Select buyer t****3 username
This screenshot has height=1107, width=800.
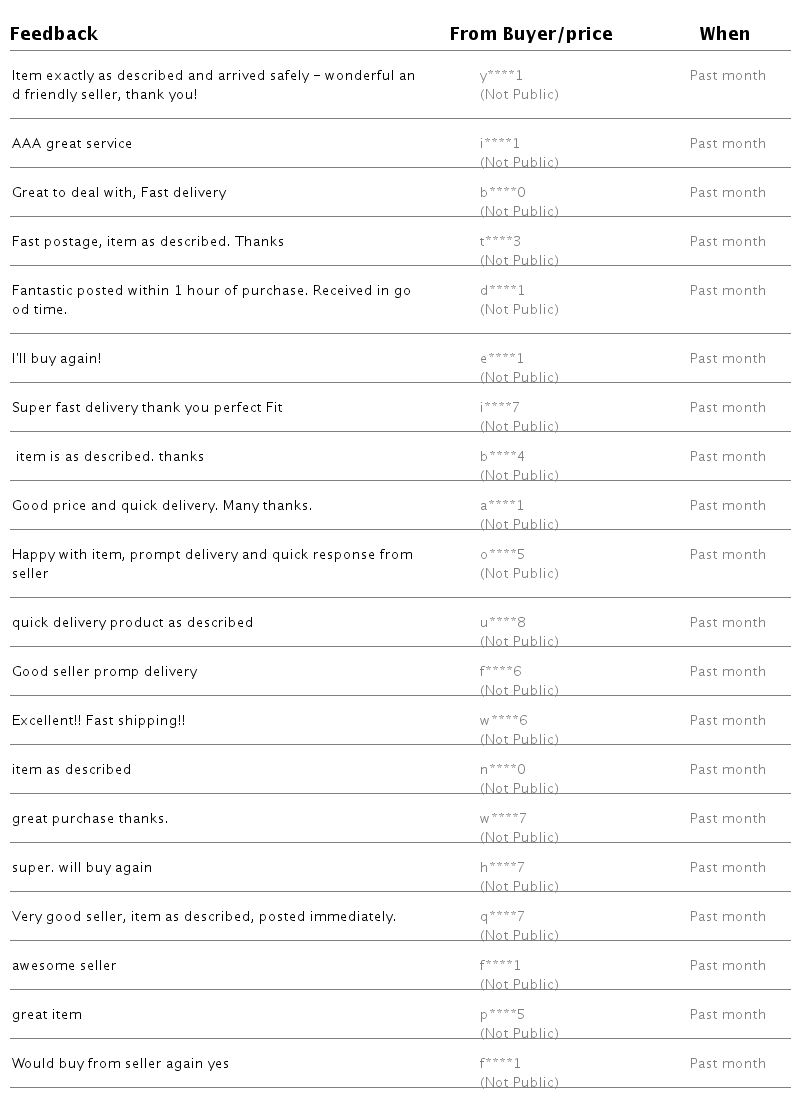click(500, 242)
